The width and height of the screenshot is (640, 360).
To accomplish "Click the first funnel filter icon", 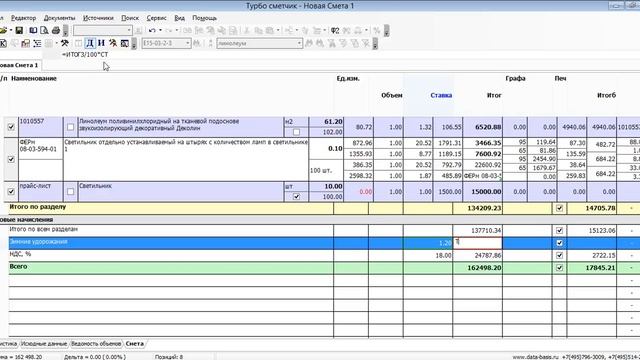I will click(332, 43).
